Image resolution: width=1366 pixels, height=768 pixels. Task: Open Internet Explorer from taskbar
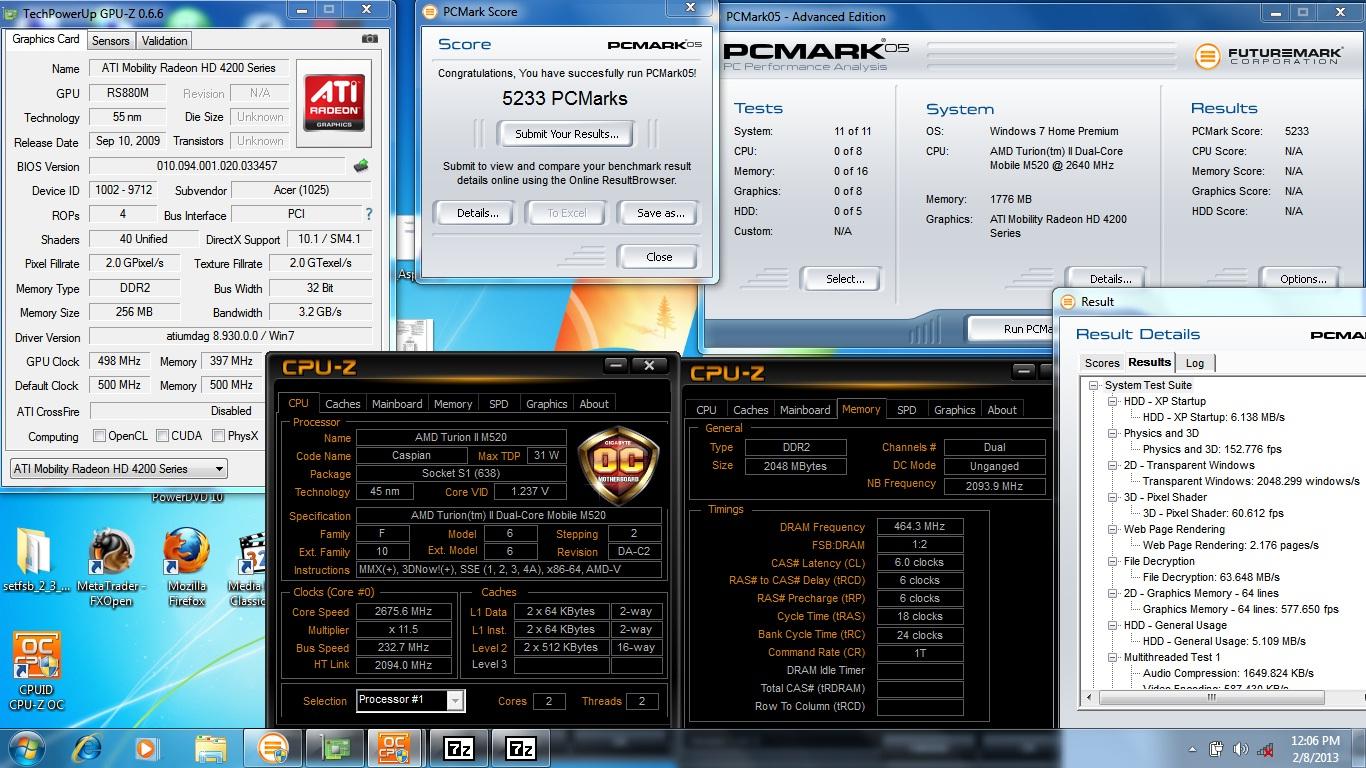click(88, 747)
